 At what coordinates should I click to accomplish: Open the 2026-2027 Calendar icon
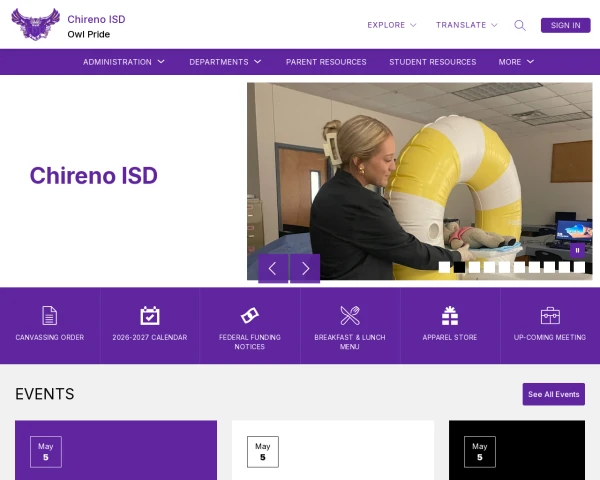pyautogui.click(x=150, y=315)
